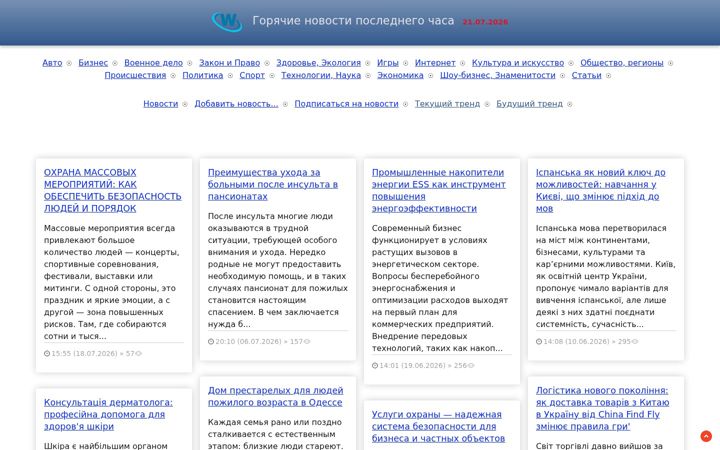Click Добавить новость... link
720x450 pixels.
coord(236,104)
